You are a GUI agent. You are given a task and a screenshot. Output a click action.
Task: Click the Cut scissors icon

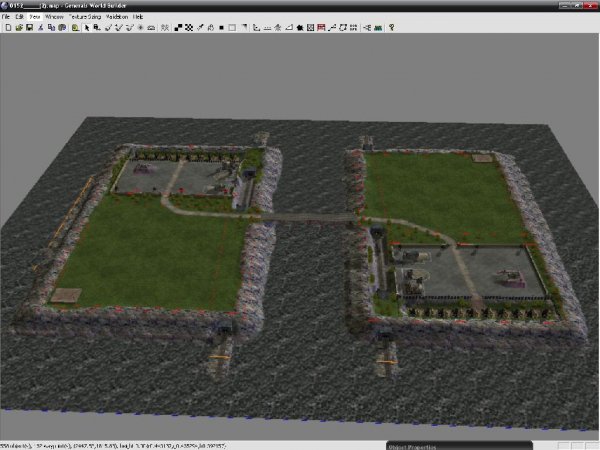pos(41,28)
